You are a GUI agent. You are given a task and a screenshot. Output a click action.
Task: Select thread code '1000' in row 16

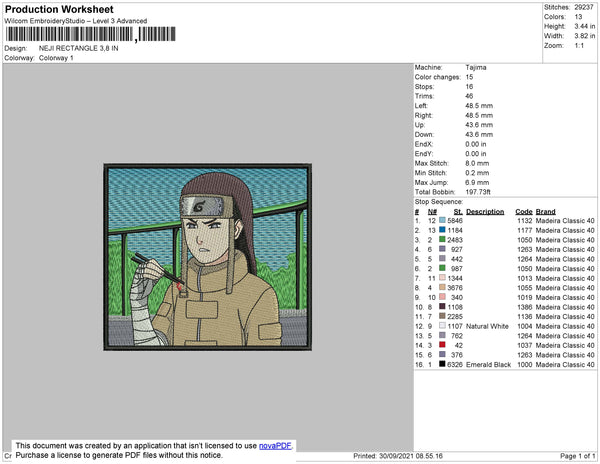point(525,365)
